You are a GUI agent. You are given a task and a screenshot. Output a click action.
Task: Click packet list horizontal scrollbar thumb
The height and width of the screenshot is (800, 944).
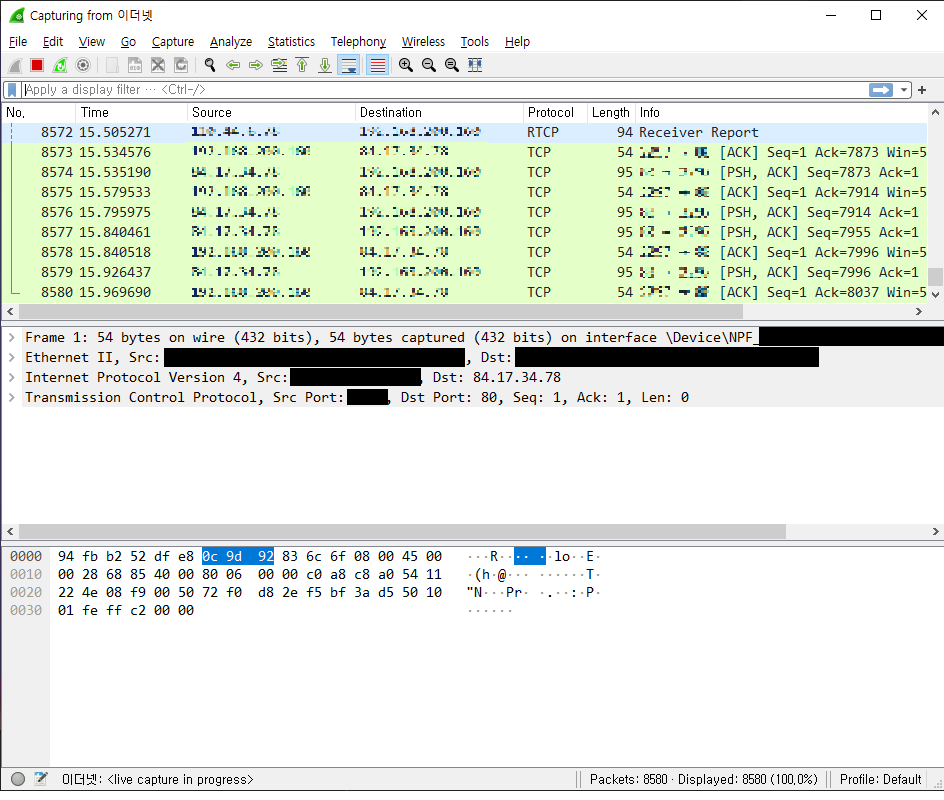(380, 311)
